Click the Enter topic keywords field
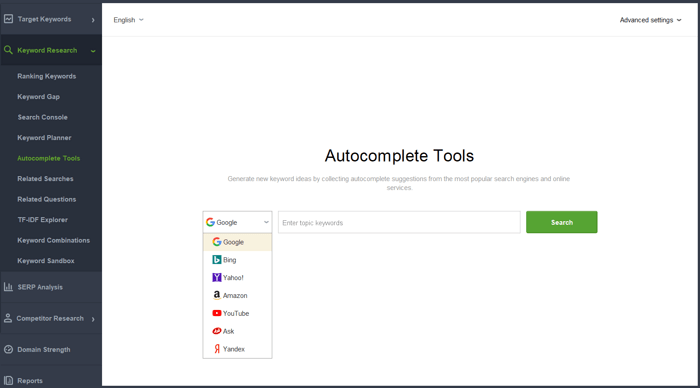This screenshot has height=388, width=700. coord(399,222)
